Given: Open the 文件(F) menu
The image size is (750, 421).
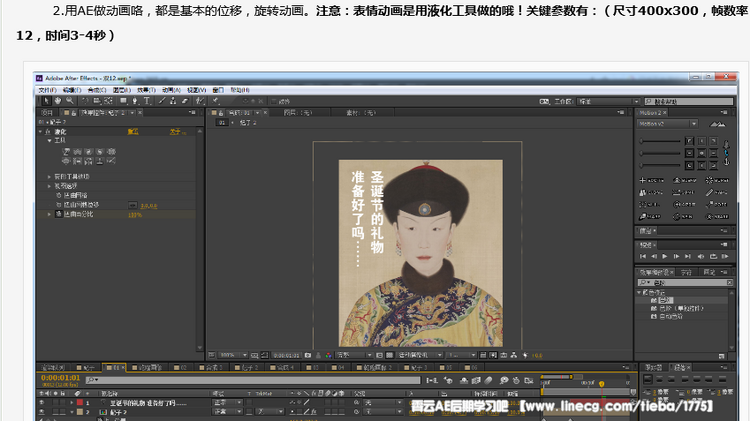Looking at the screenshot, I should pyautogui.click(x=48, y=90).
